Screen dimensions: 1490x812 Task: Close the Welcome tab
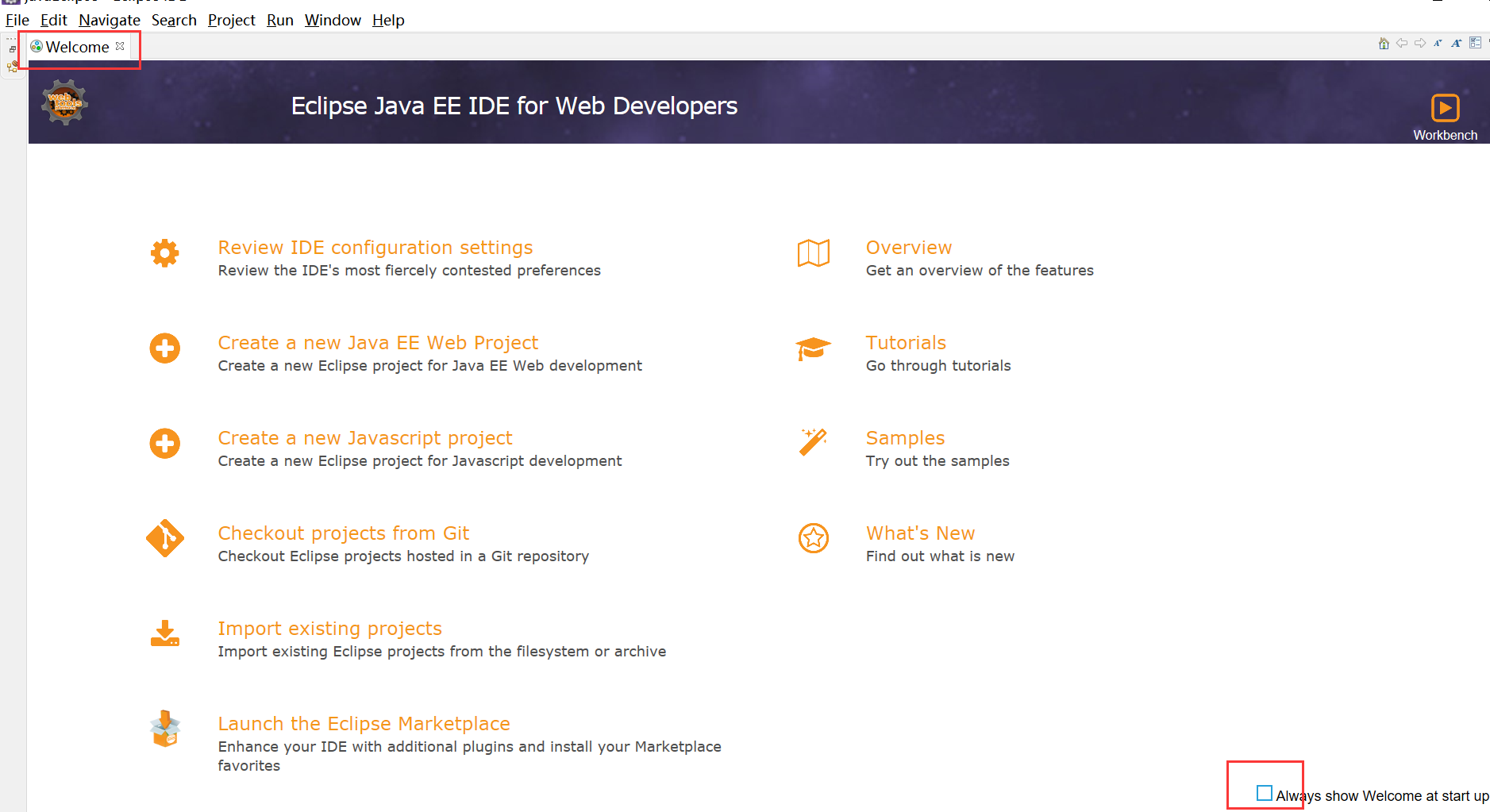120,46
